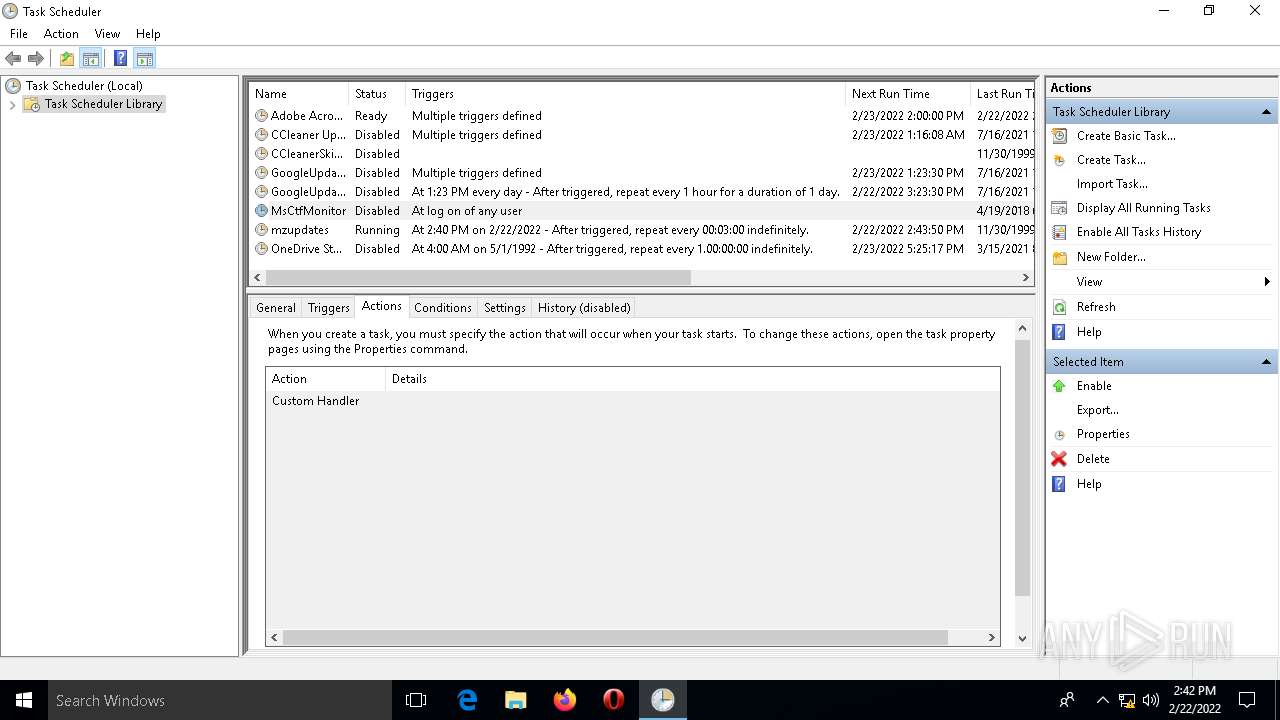Collapse the Task Scheduler Library actions section
The height and width of the screenshot is (720, 1280).
(1266, 112)
